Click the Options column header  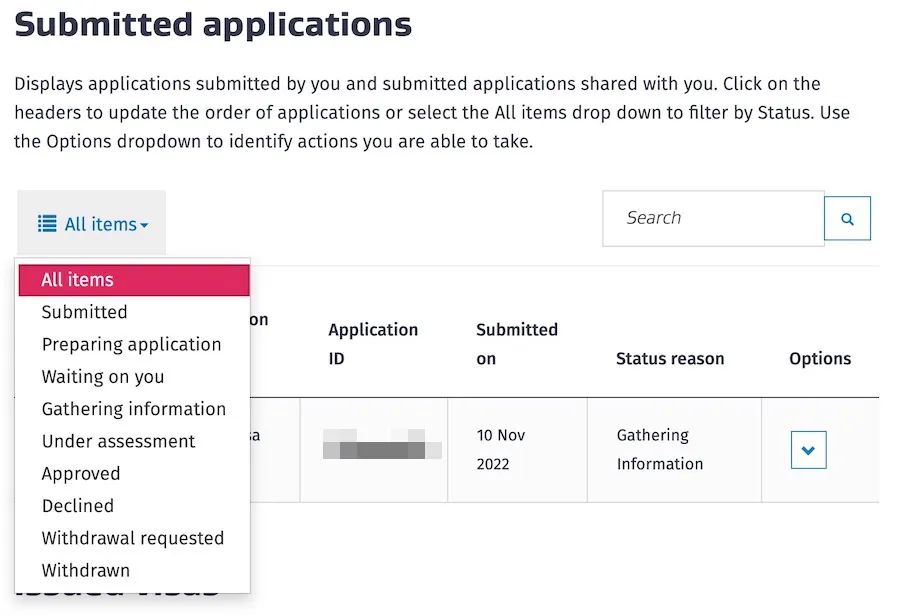(819, 358)
